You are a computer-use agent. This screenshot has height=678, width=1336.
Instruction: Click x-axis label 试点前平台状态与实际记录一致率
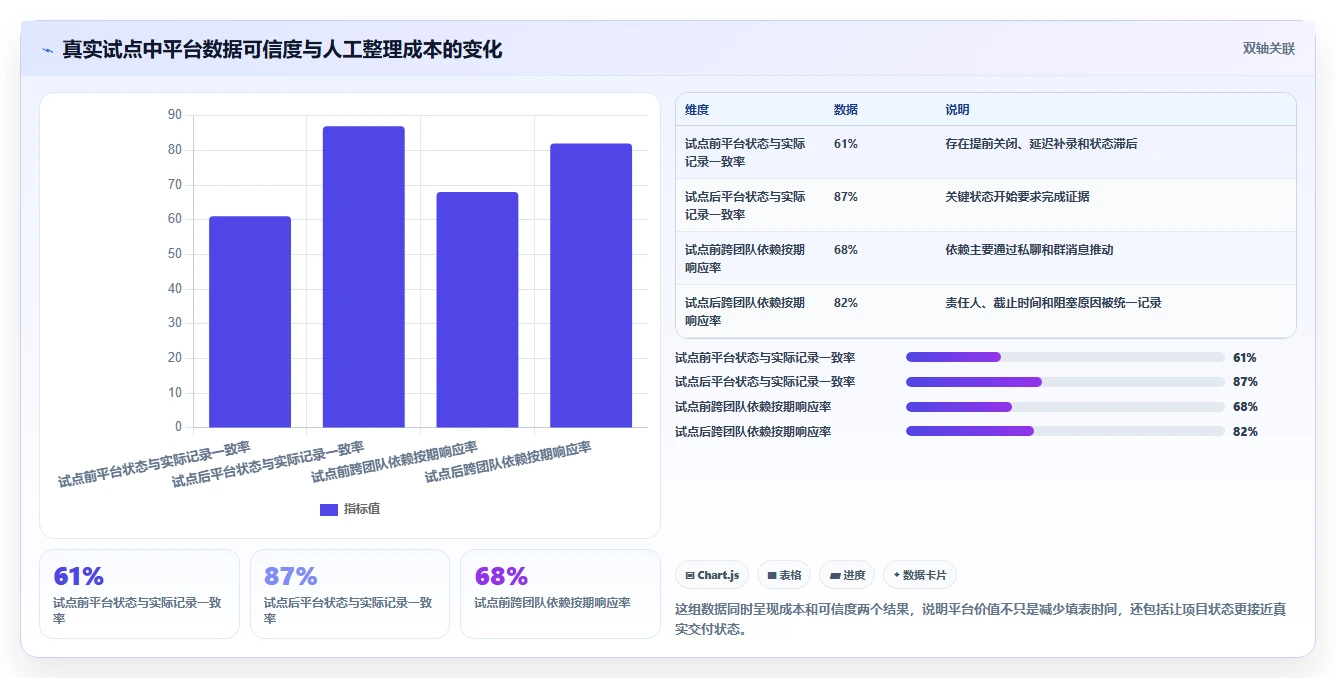154,464
